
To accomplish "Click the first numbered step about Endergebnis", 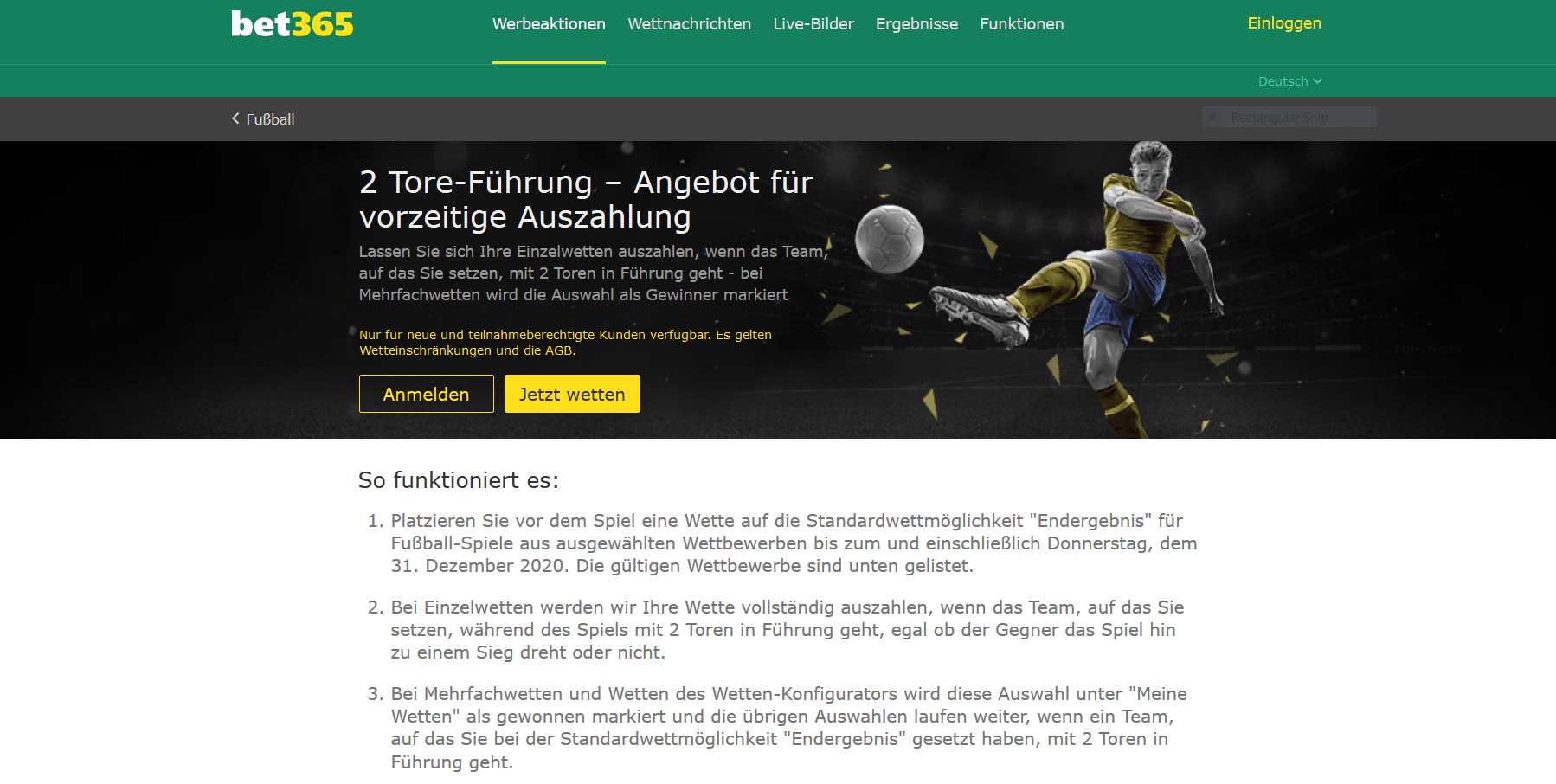I will [783, 543].
